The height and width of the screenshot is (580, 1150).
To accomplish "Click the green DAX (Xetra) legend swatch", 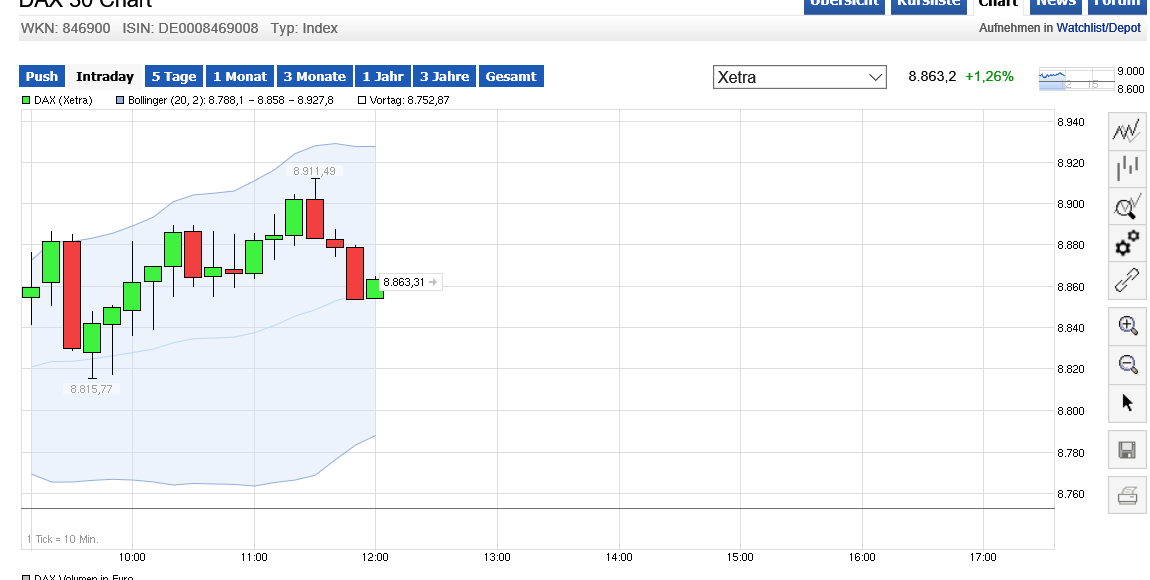I will pyautogui.click(x=26, y=100).
